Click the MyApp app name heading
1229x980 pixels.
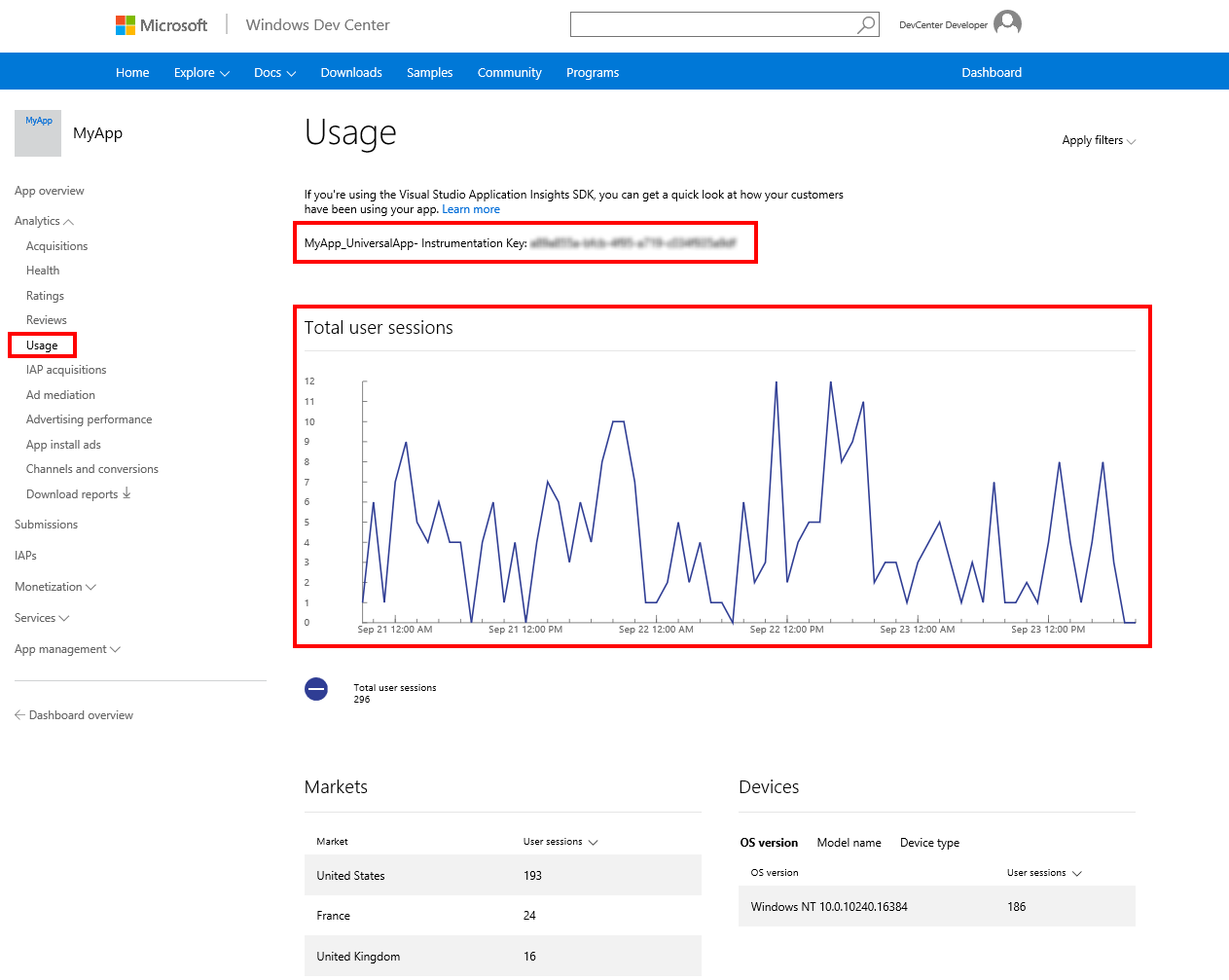tap(97, 133)
